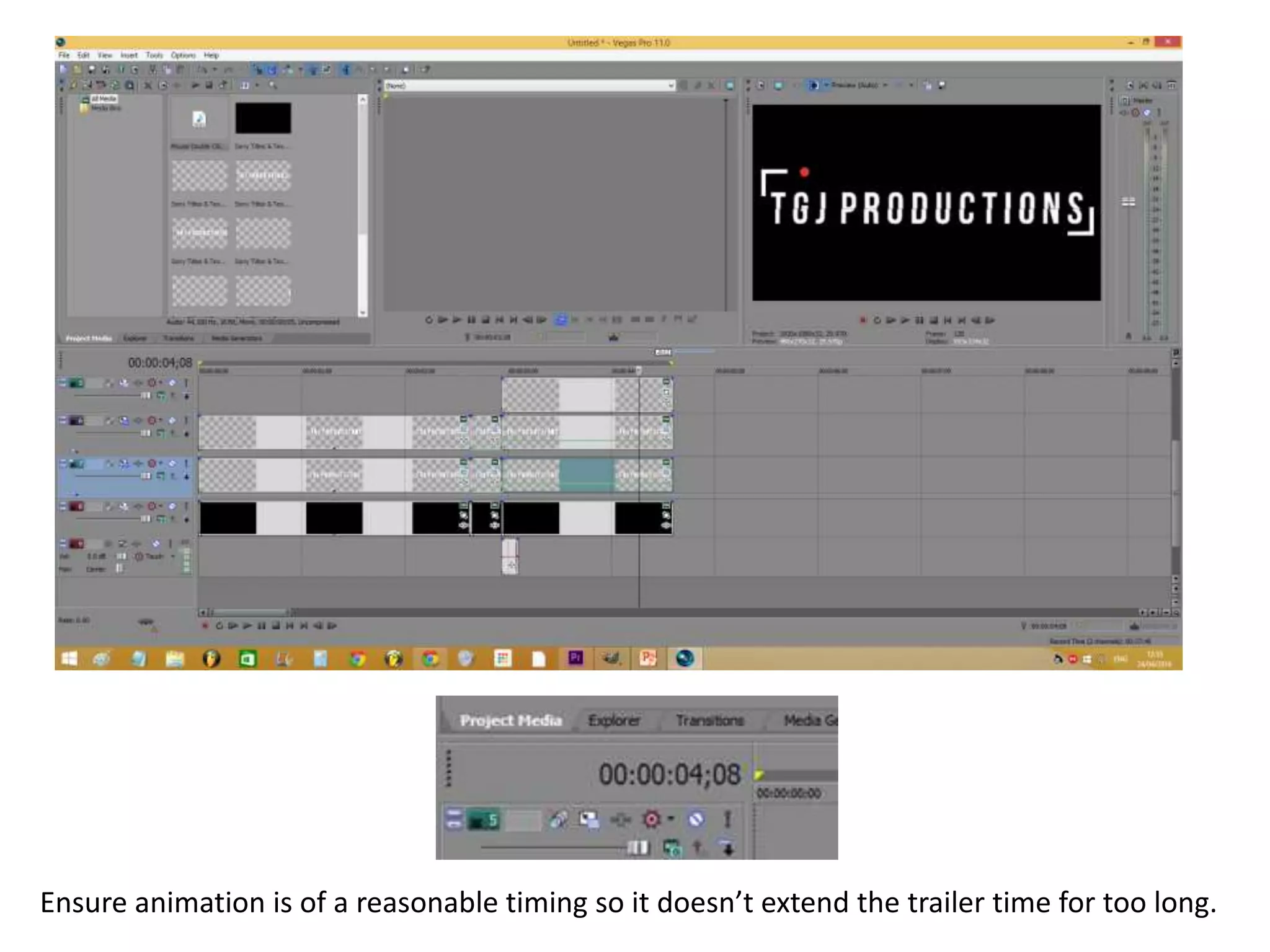Select Media Bins folder in media tree

[x=105, y=108]
